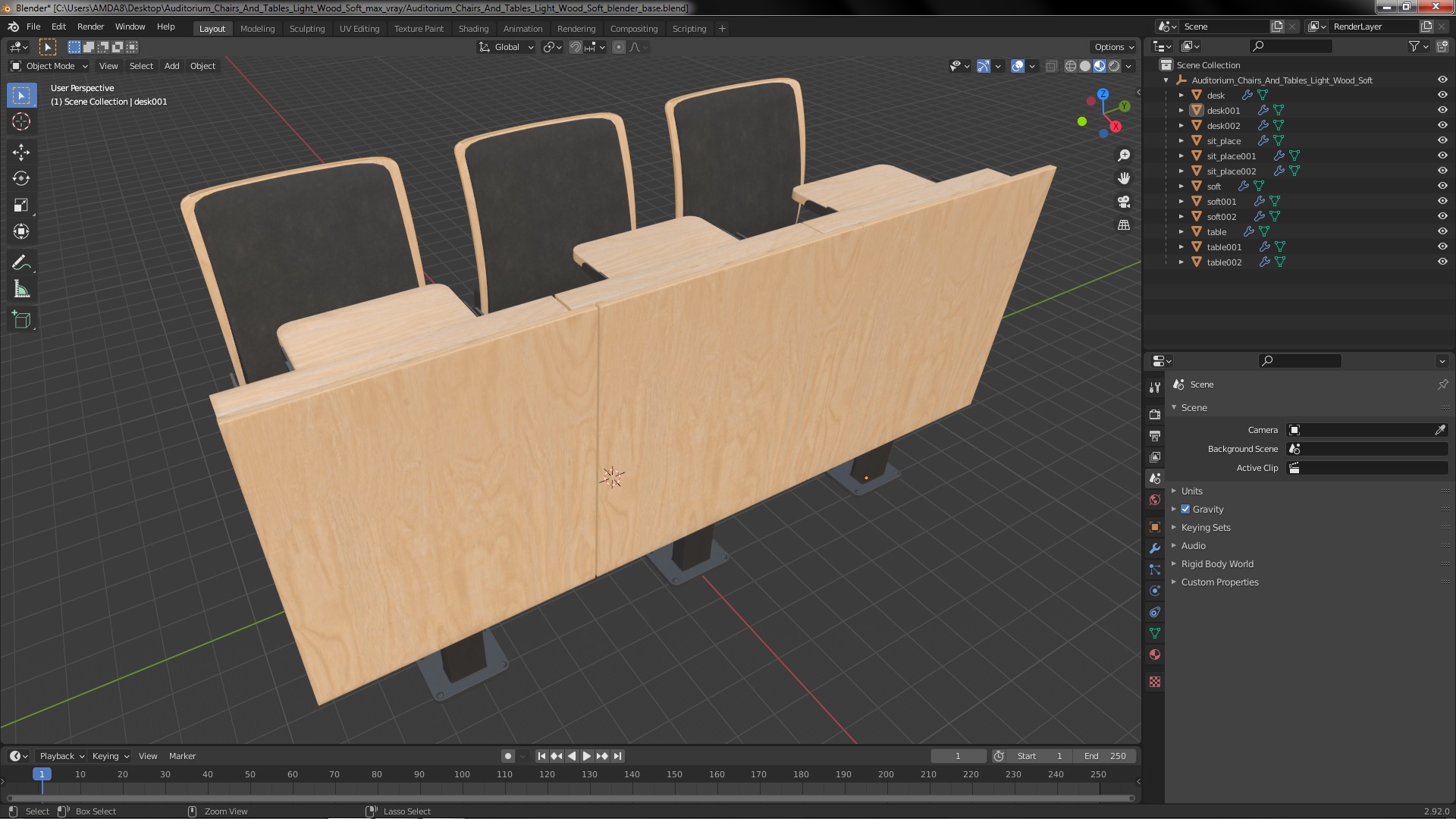Open the Render menu

[90, 27]
